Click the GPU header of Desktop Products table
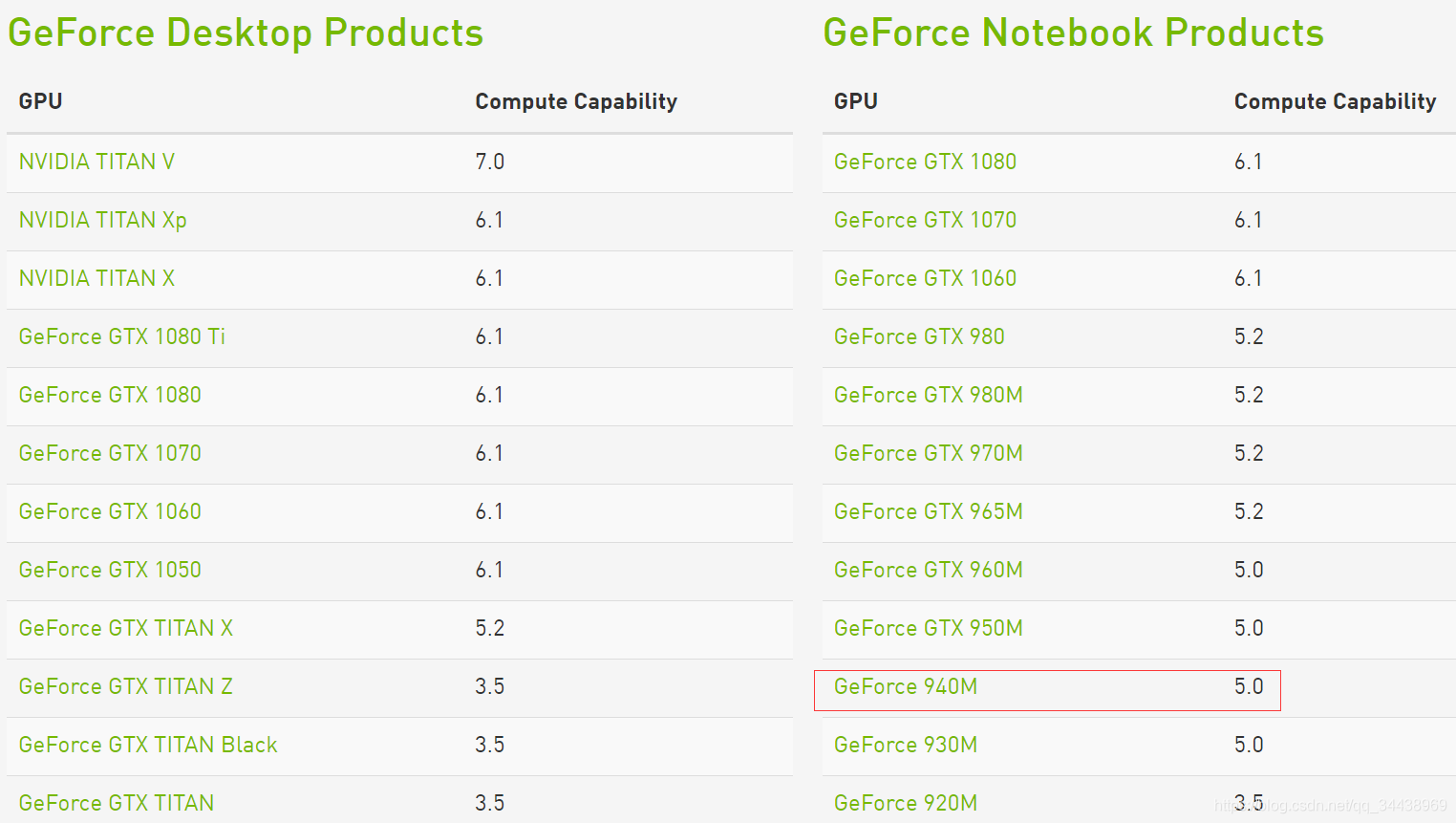Screen dimensions: 1456x823 click(40, 101)
